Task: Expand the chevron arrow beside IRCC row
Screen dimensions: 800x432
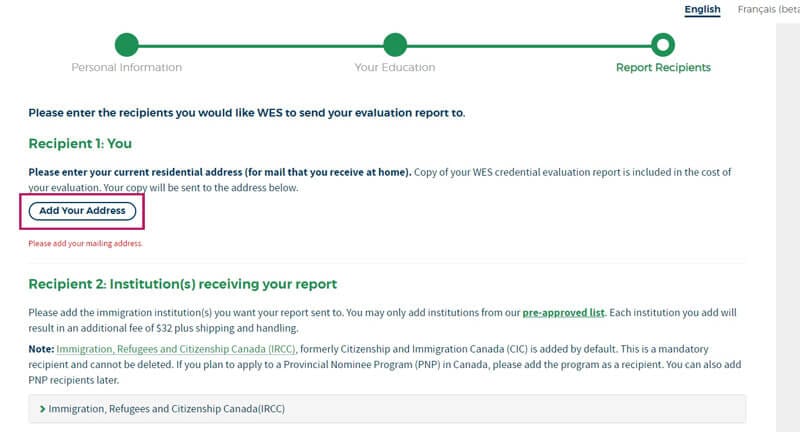Action: point(42,409)
